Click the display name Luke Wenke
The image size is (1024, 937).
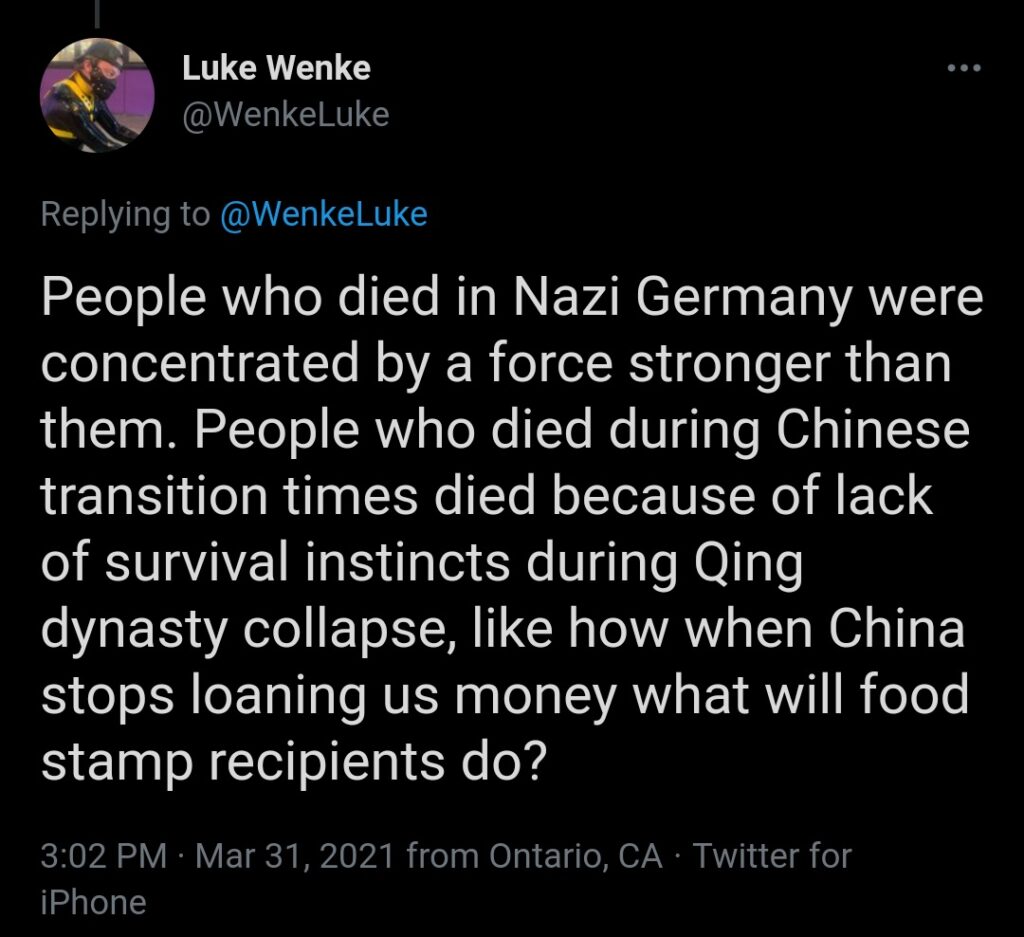pyautogui.click(x=276, y=68)
